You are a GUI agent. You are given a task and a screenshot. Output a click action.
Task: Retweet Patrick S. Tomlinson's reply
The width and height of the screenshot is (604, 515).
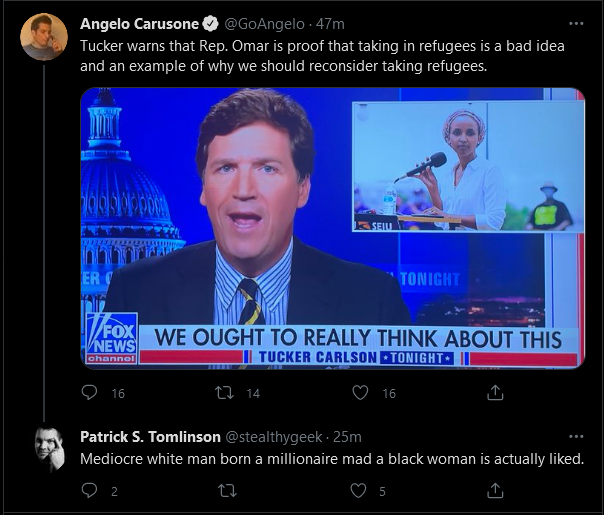(x=227, y=491)
